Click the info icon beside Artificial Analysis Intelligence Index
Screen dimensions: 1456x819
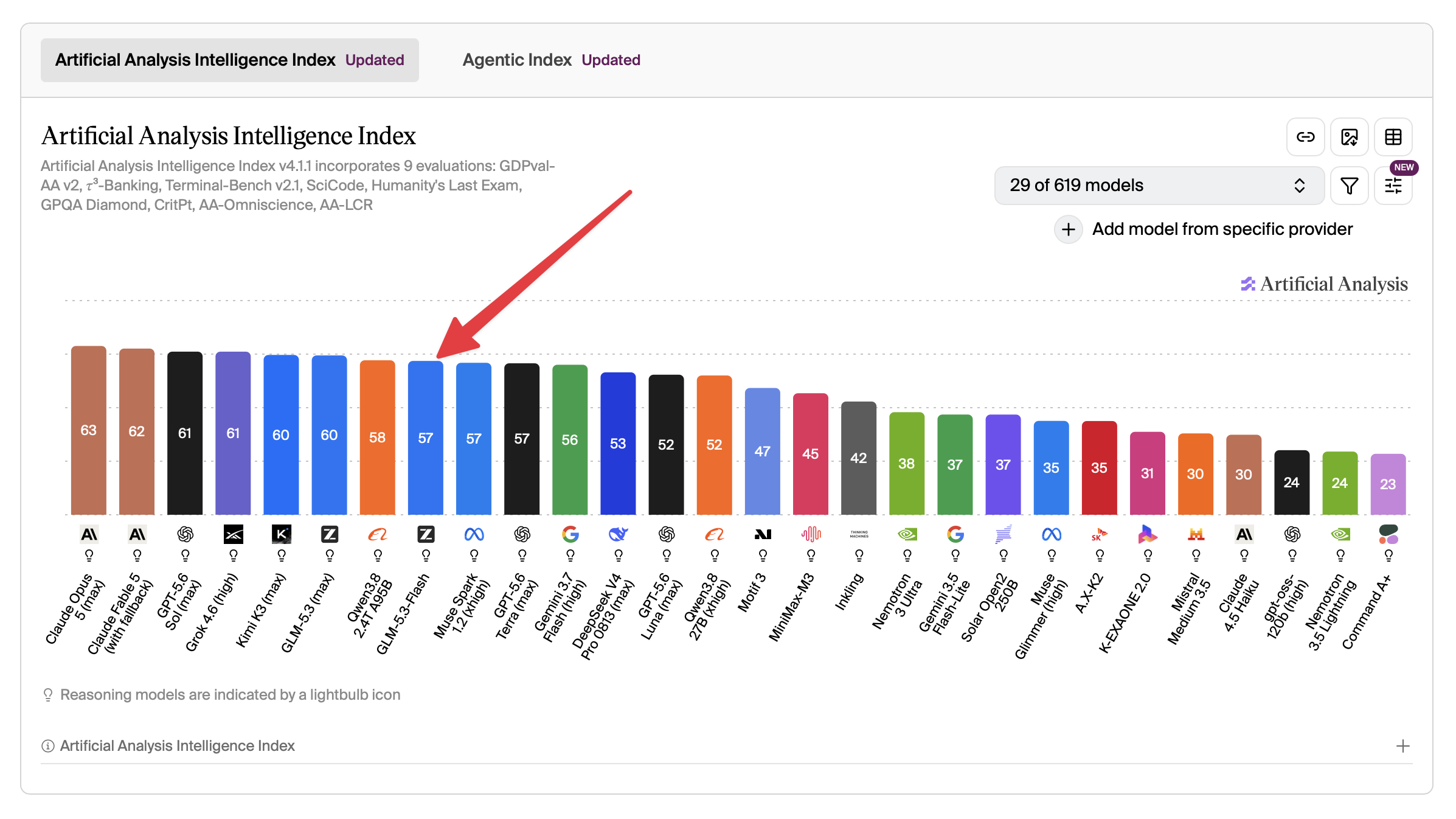tap(47, 746)
